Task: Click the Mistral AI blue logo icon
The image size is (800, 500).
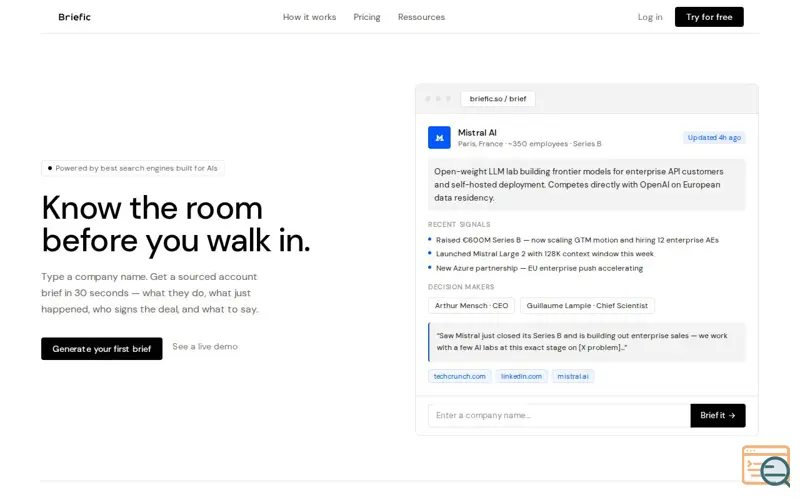Action: 439,137
